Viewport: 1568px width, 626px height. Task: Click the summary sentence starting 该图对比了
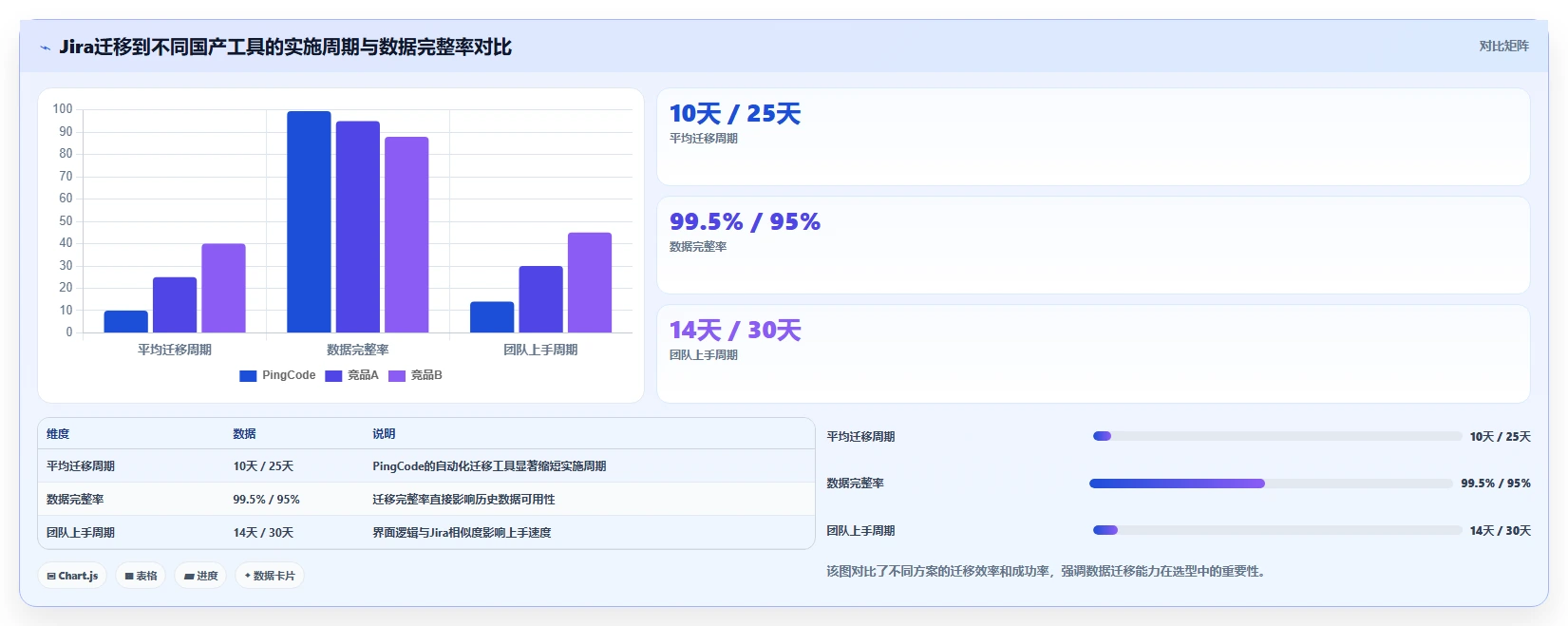click(1048, 572)
